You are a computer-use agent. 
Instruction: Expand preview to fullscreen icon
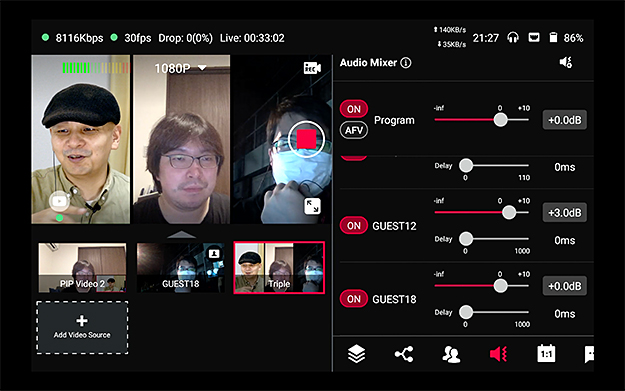312,206
